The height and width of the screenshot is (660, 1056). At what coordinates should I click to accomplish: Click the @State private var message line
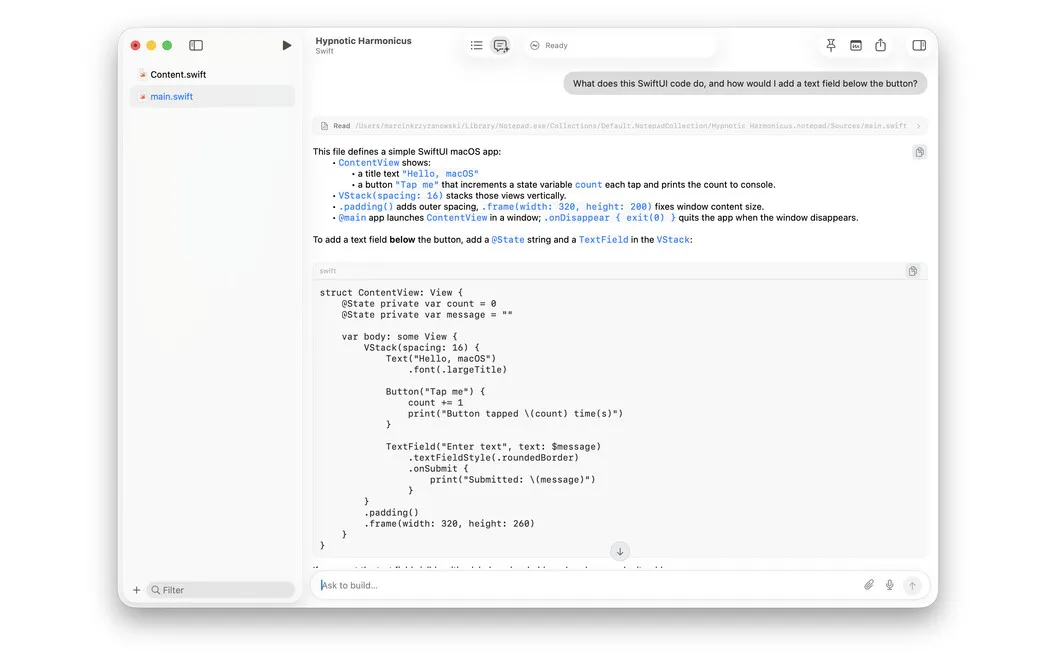pos(427,315)
